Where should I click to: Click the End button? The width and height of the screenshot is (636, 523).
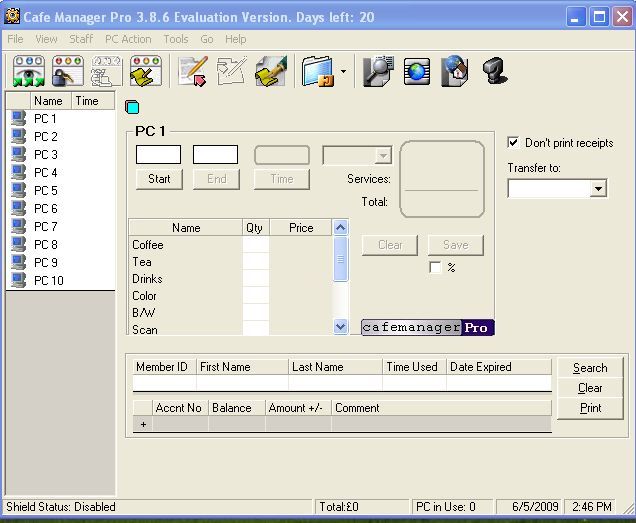click(217, 179)
